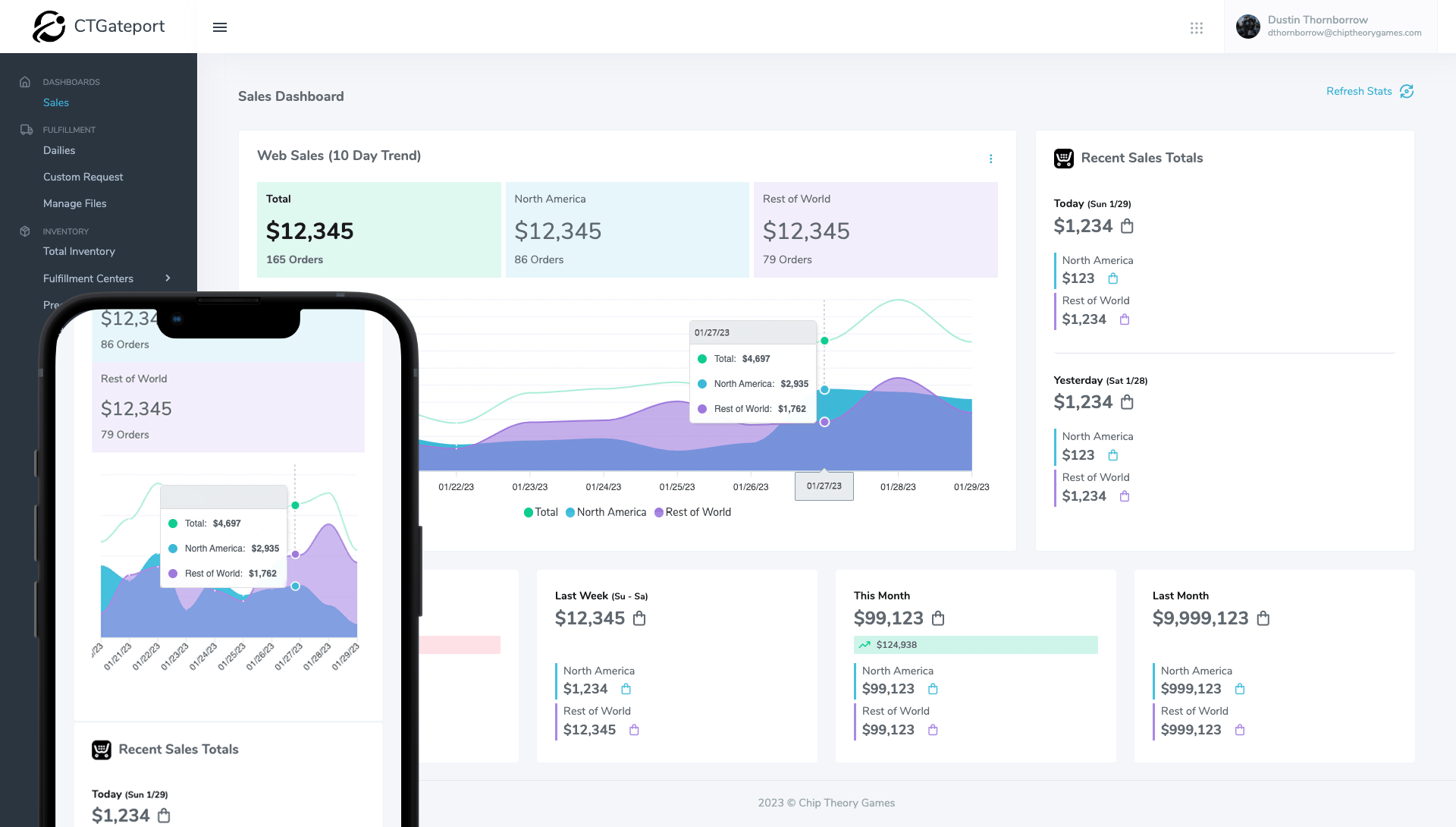Toggle Rest of World series in legend
Viewport: 1456px width, 827px height.
click(693, 512)
